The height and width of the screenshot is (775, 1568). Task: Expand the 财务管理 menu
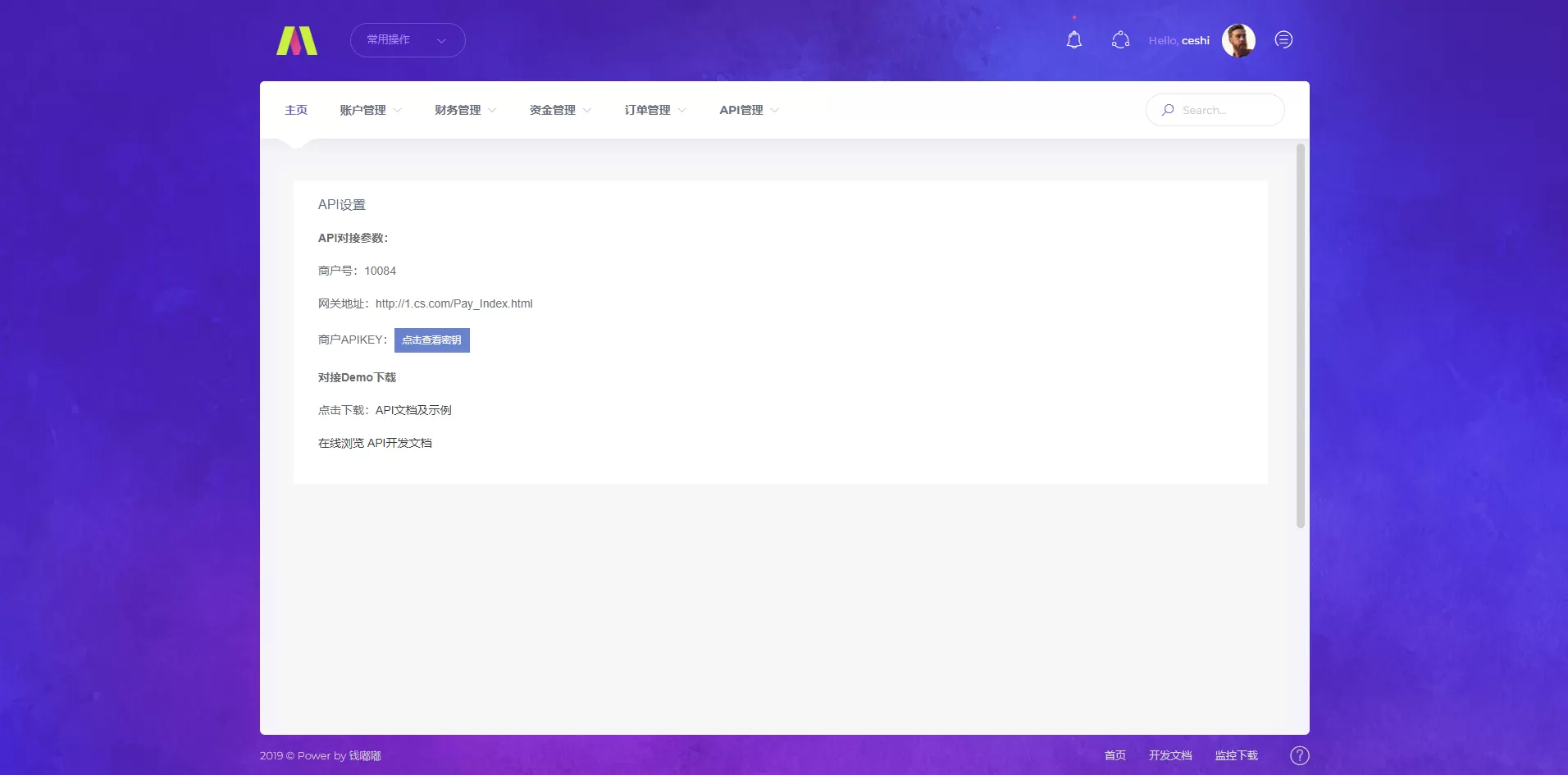(465, 110)
